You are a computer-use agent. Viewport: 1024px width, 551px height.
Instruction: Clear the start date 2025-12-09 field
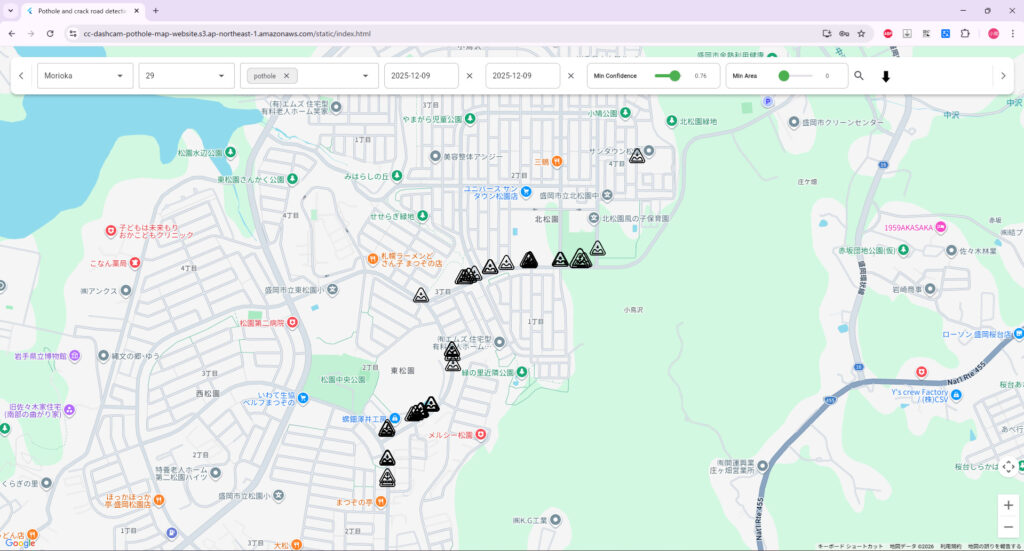(x=469, y=76)
